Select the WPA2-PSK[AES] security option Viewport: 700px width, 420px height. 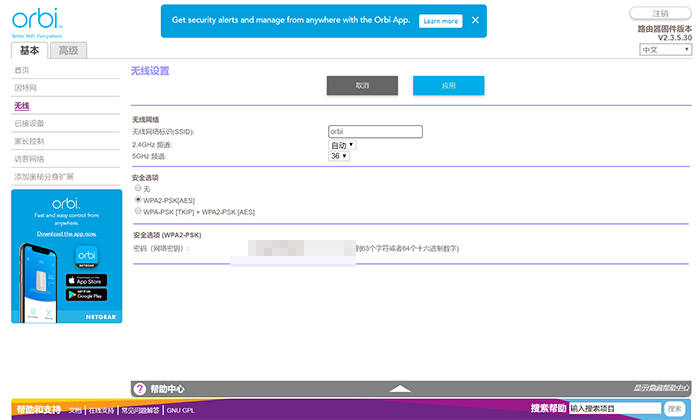138,200
